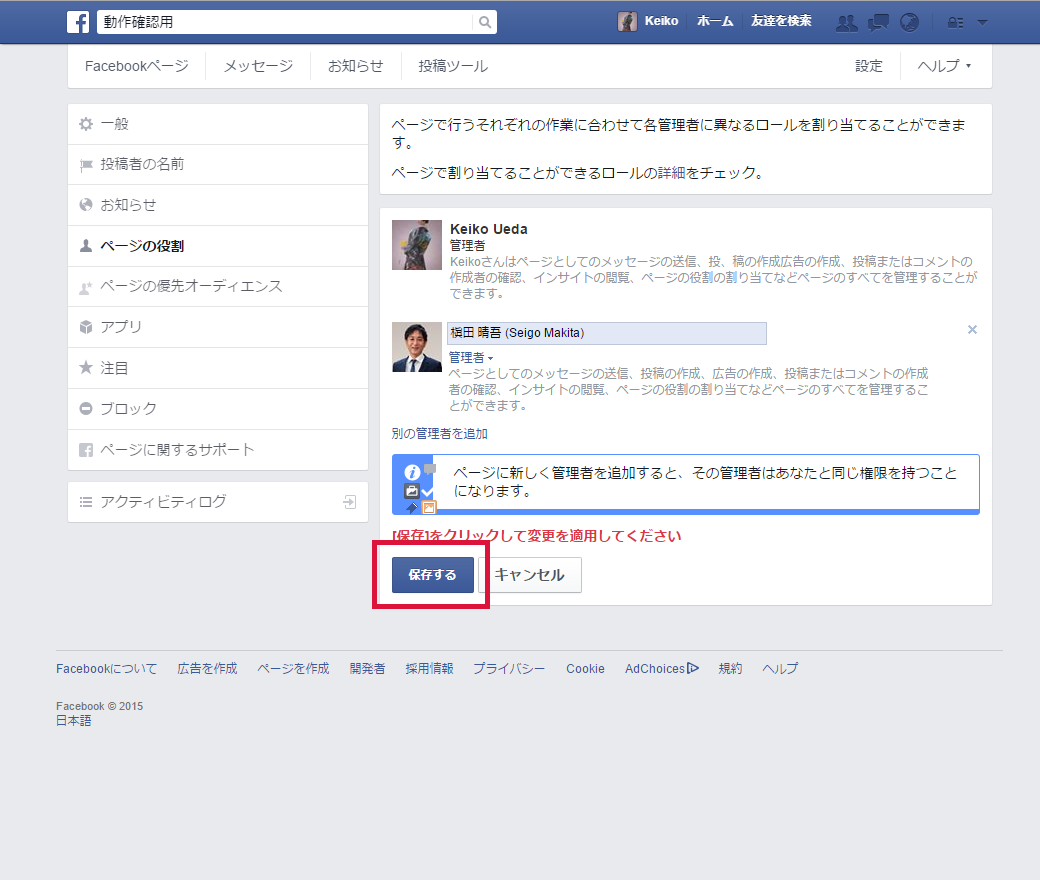Expand the account menu arrow
Screen dimensions: 1040x880
[x=982, y=23]
